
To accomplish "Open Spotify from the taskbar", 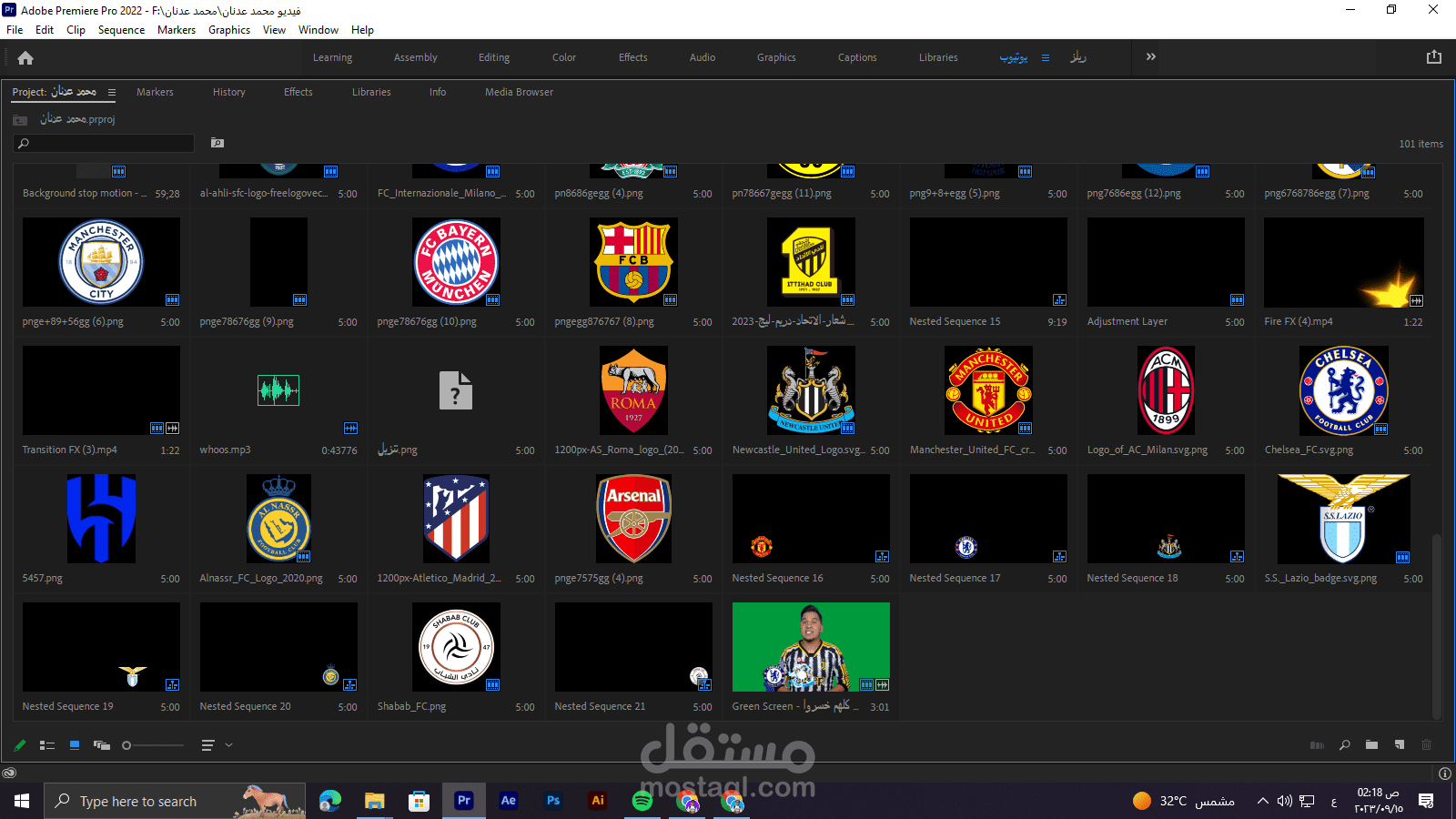I will click(x=642, y=801).
